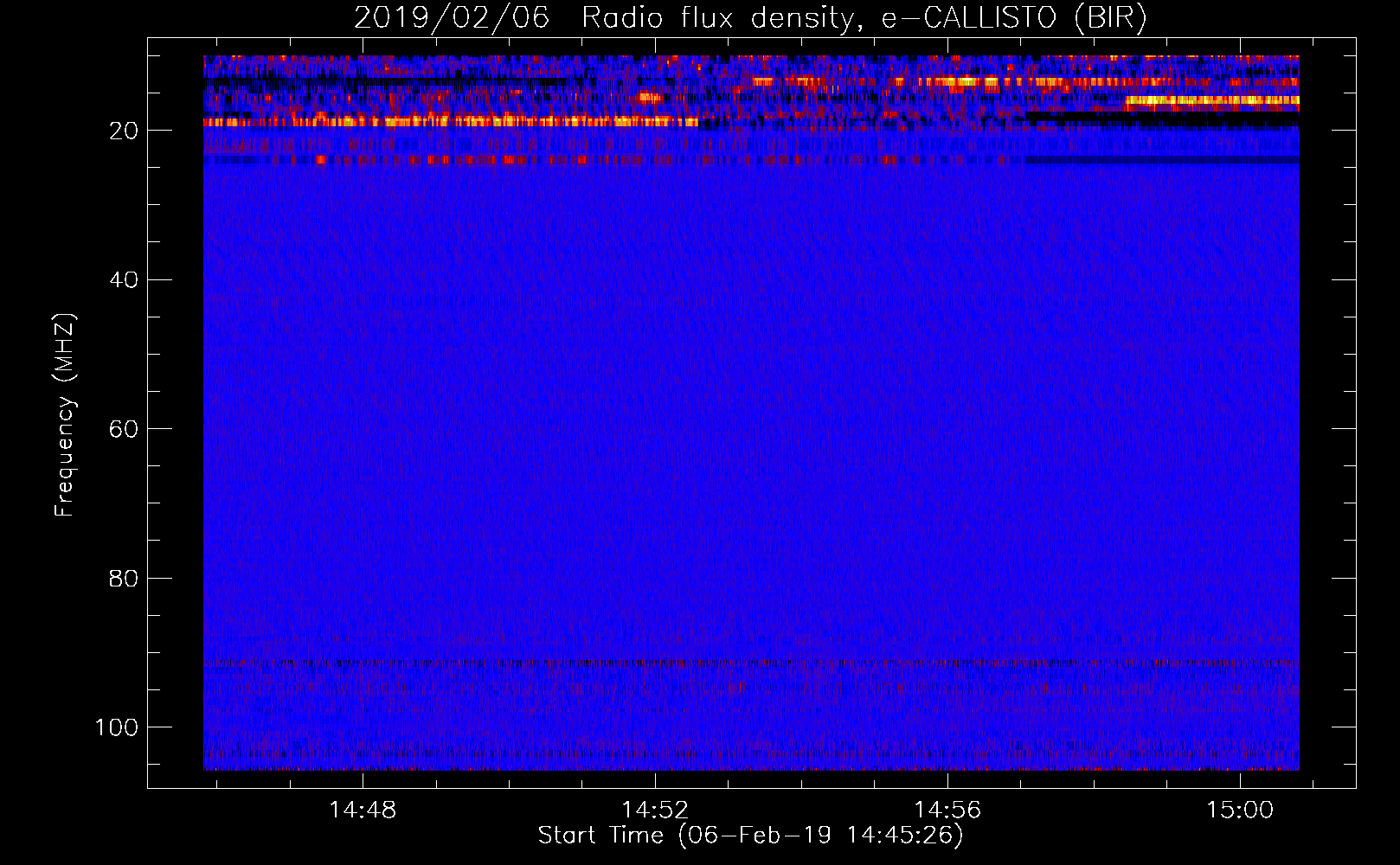Click the '60' frequency tick label
Viewport: 1400px width, 865px height.
click(x=124, y=429)
